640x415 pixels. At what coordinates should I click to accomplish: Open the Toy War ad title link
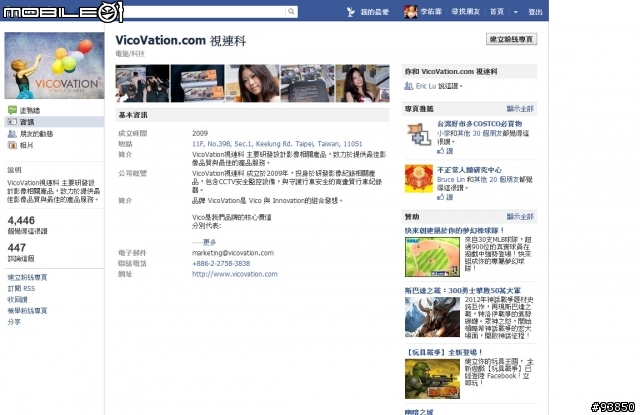click(444, 352)
